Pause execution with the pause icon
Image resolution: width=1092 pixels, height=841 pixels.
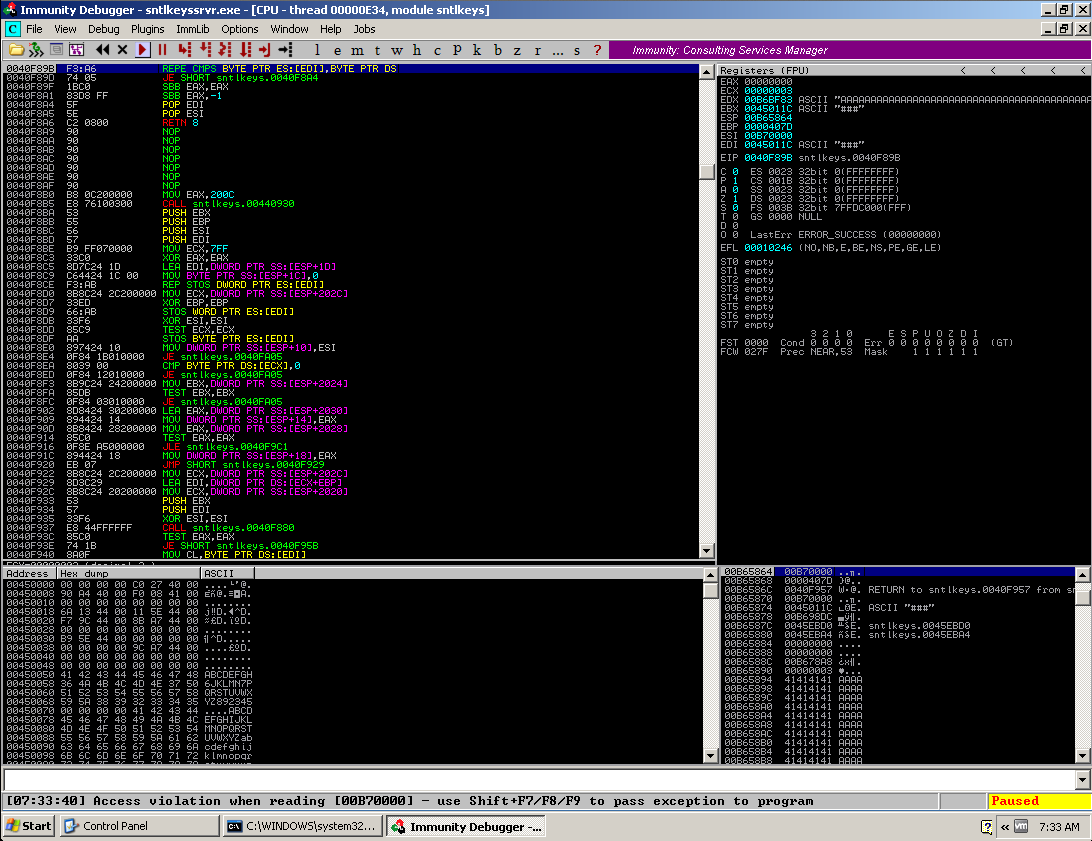click(162, 49)
